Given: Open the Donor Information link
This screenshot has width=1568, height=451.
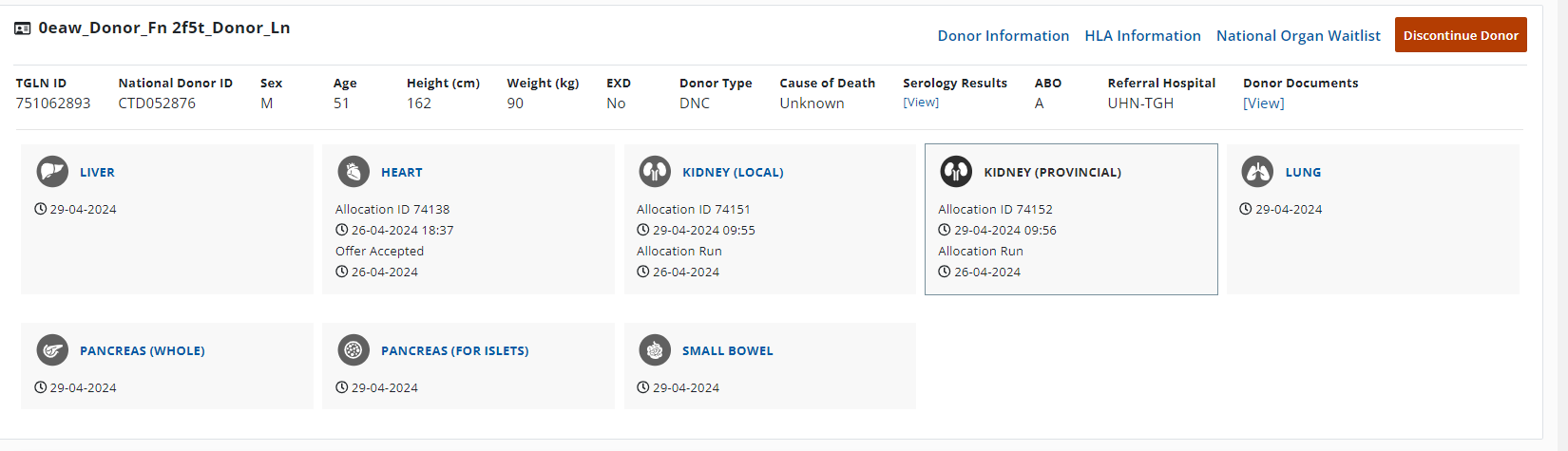Looking at the screenshot, I should coord(1004,36).
